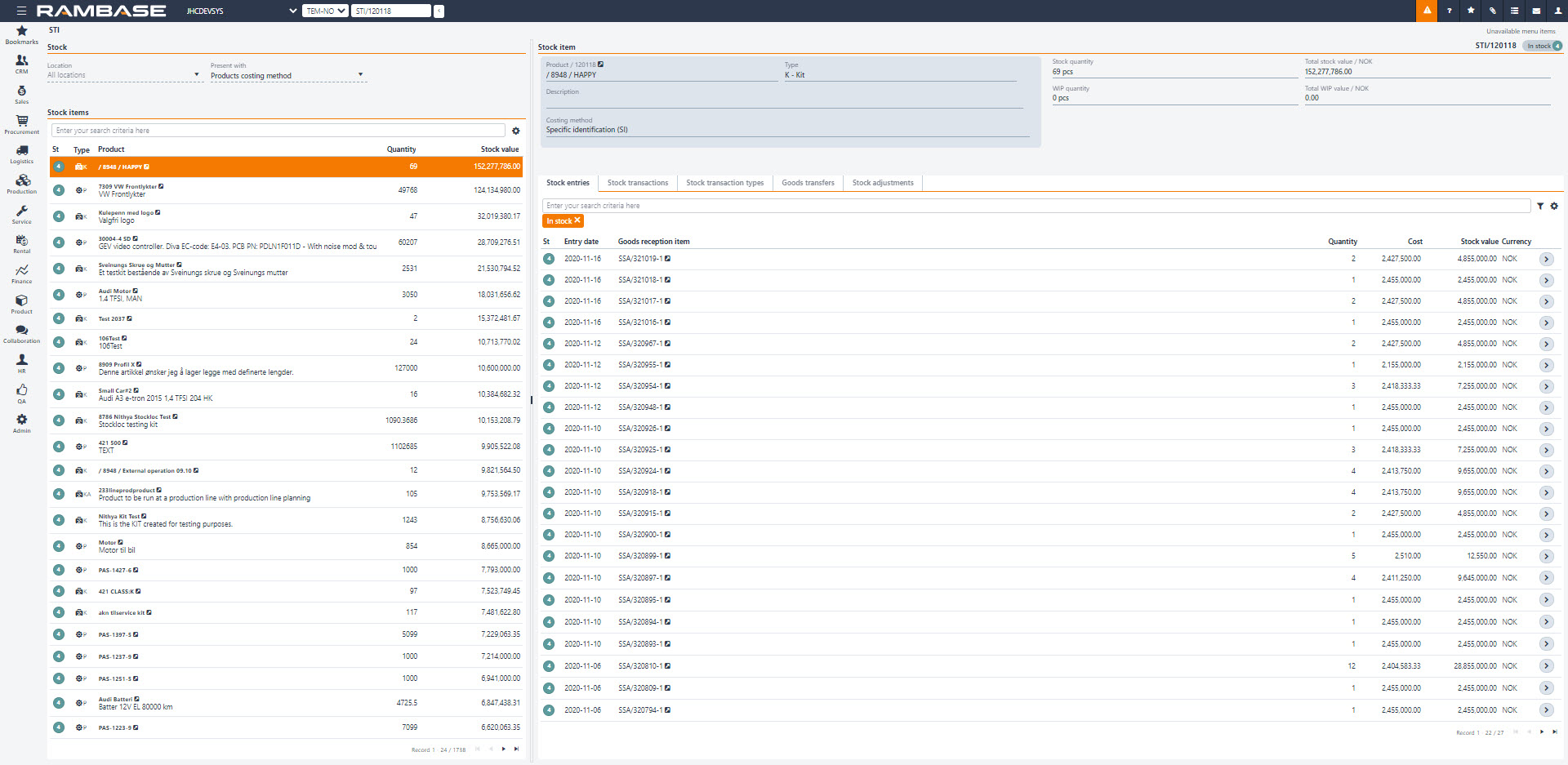Click the paperclip attachments icon

(x=1492, y=11)
